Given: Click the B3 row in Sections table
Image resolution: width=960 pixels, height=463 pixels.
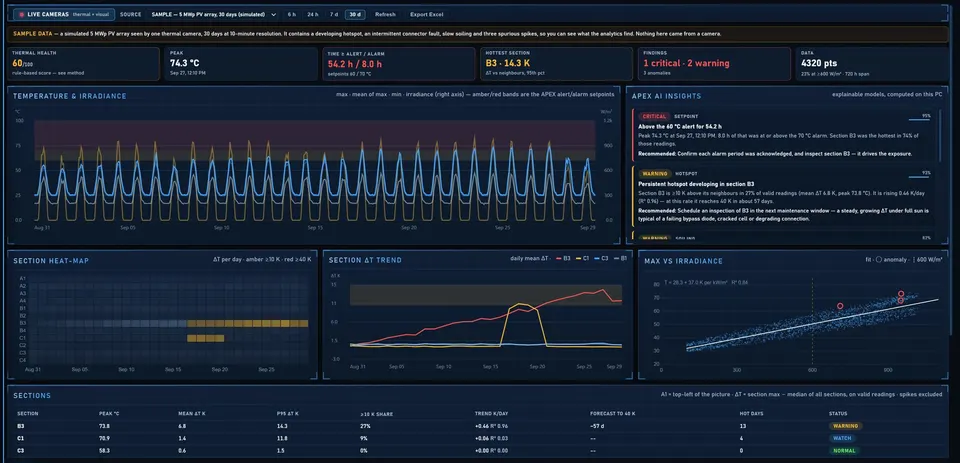Looking at the screenshot, I should coord(479,426).
